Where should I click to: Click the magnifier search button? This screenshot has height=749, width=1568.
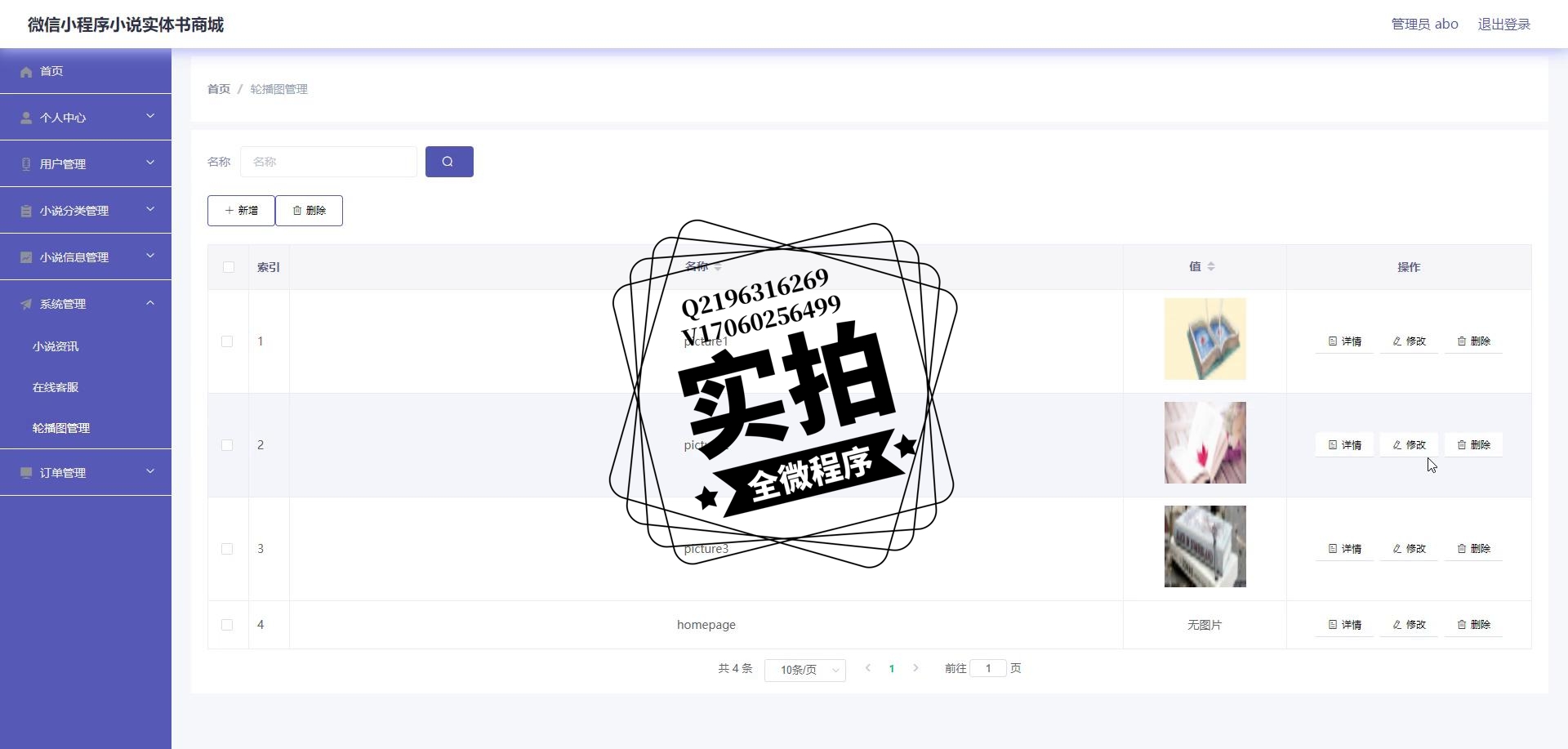pyautogui.click(x=449, y=162)
